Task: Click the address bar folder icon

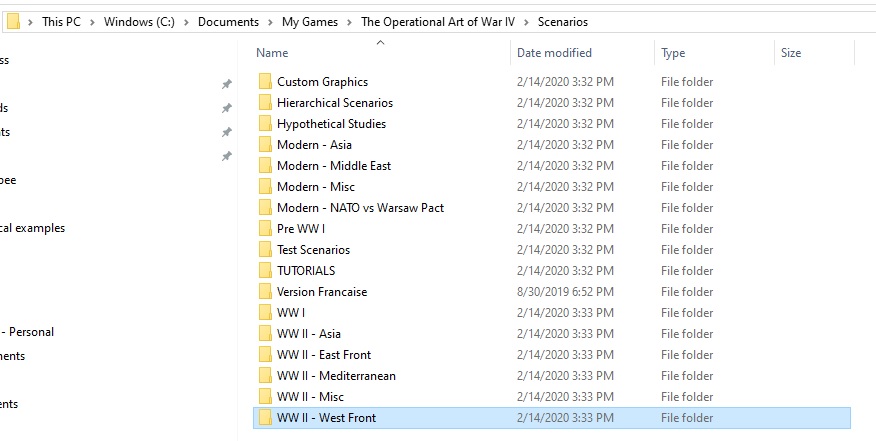Action: coord(13,22)
